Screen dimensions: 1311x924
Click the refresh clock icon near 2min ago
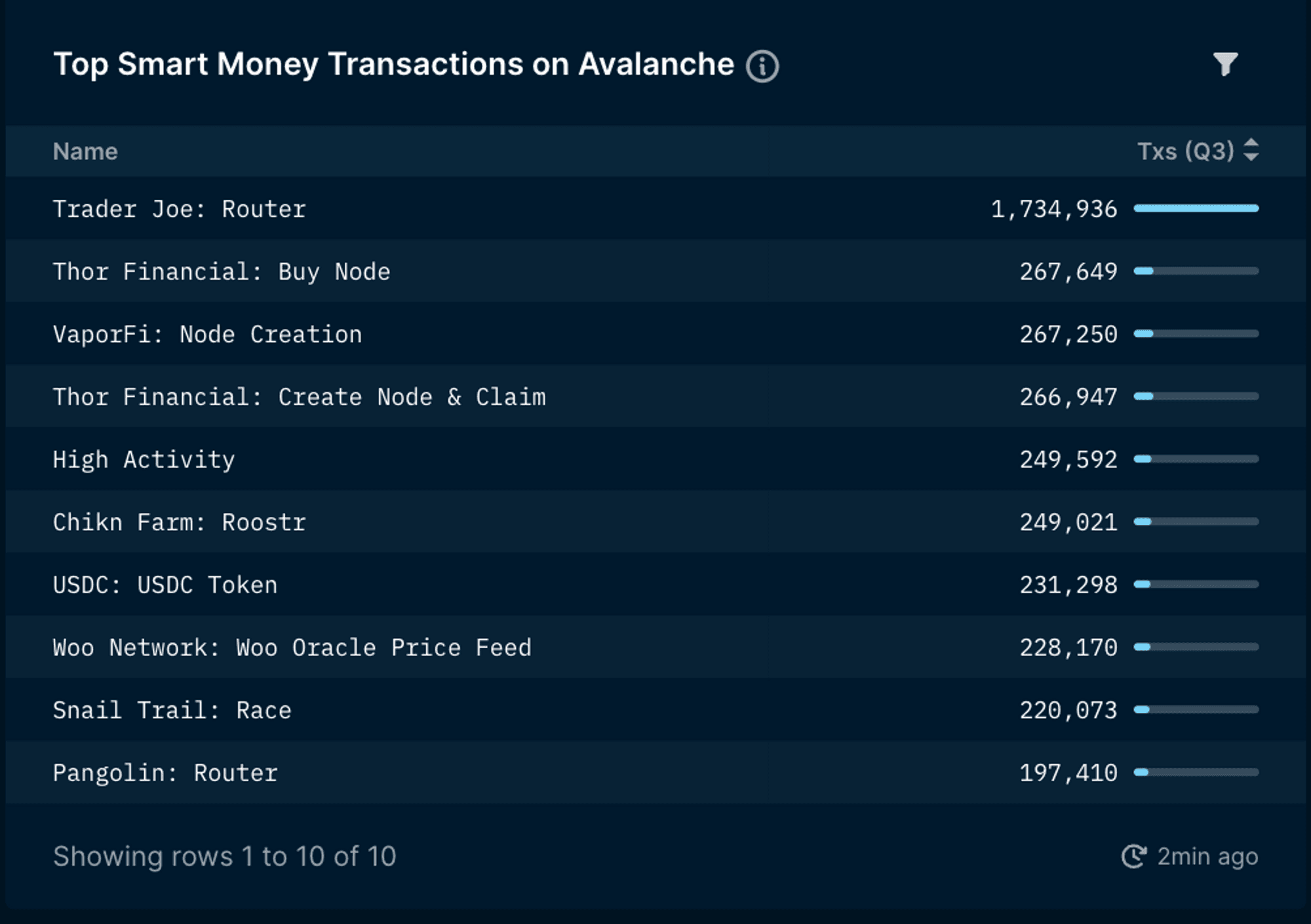(x=1134, y=856)
